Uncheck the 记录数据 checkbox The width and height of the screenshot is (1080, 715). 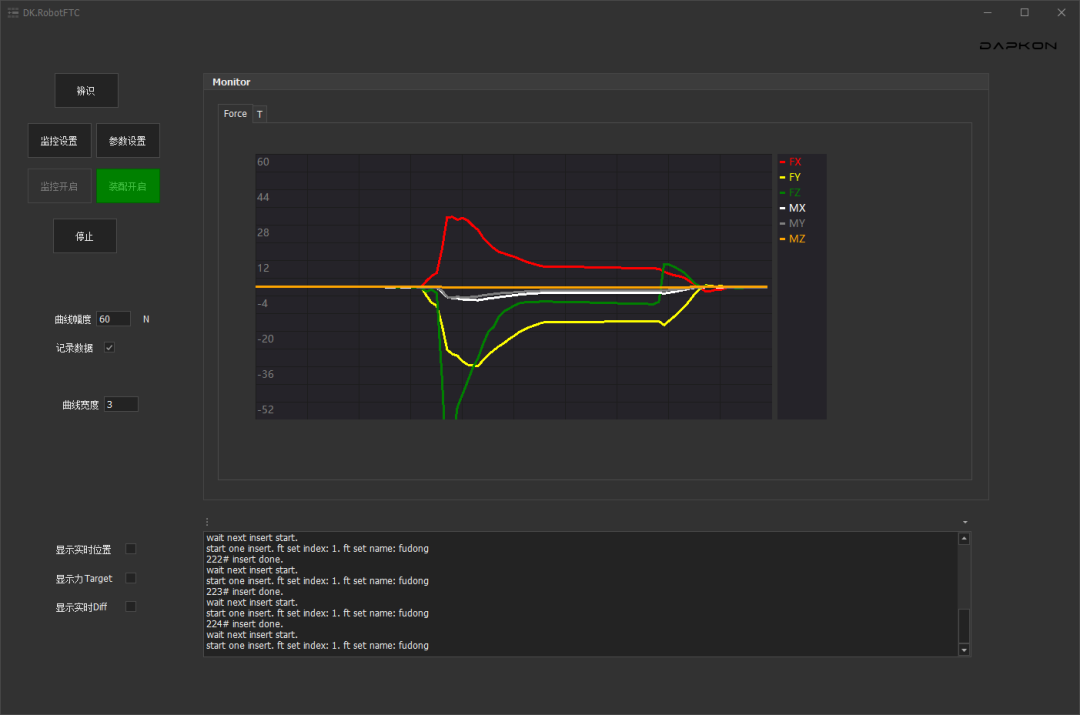click(110, 347)
